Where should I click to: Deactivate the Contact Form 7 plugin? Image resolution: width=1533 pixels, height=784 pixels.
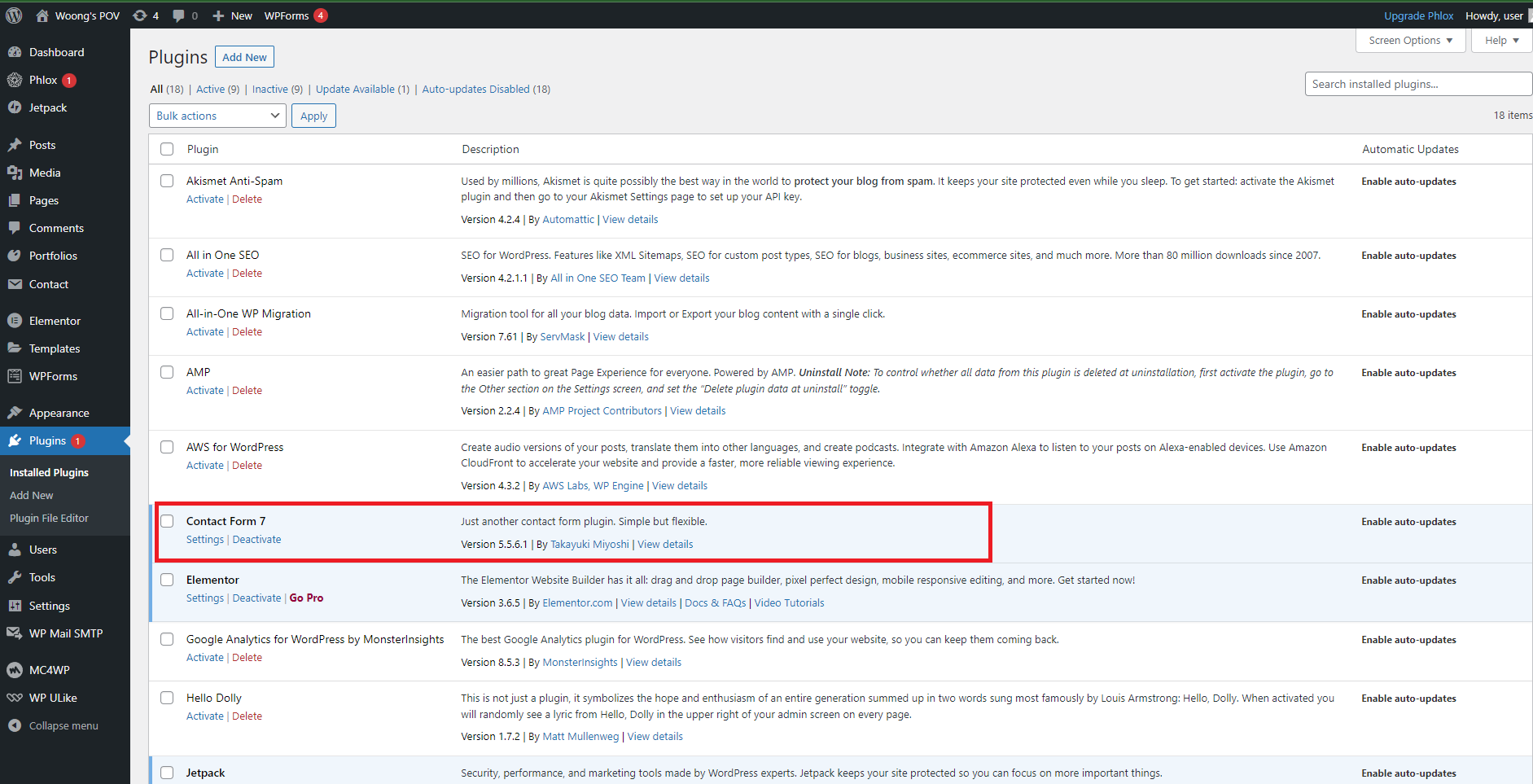[x=256, y=539]
